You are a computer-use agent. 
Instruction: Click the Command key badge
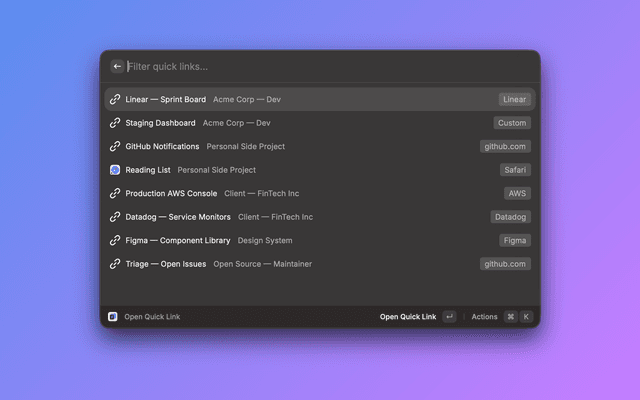coord(510,316)
